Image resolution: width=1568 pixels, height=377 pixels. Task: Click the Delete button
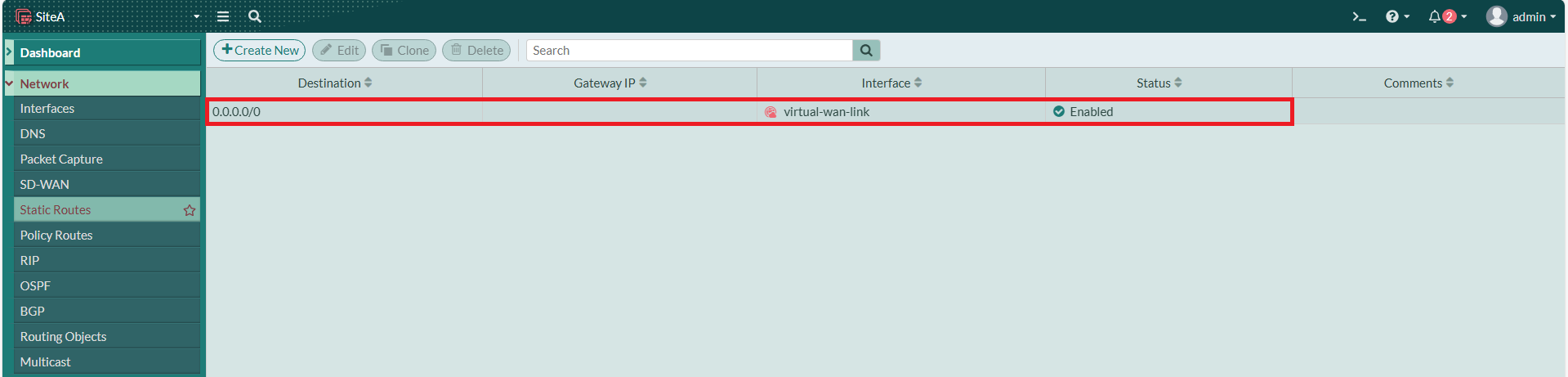[x=476, y=50]
